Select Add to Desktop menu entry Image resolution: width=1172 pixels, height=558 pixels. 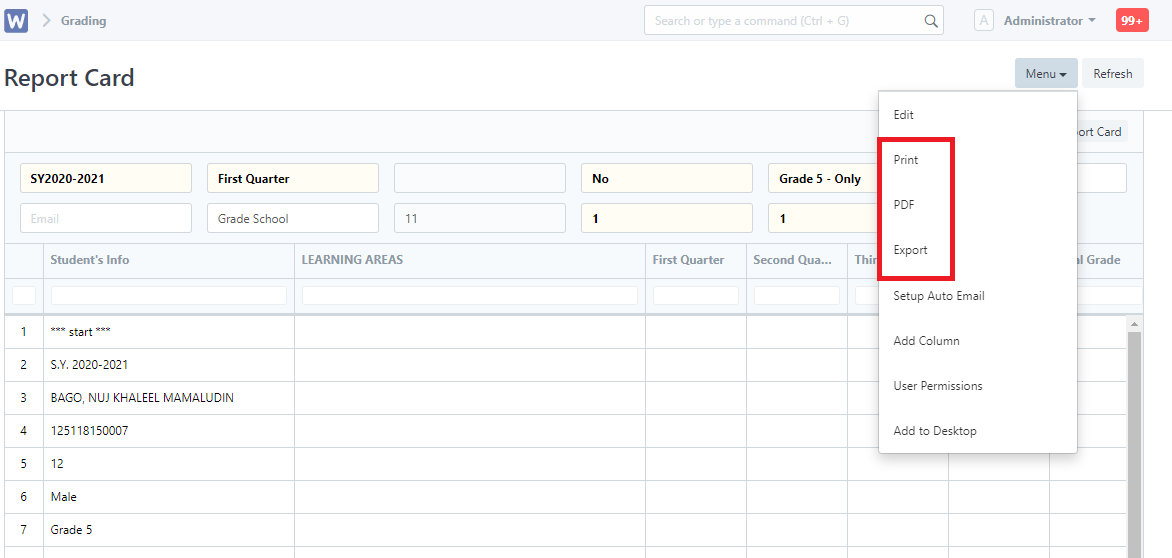[978, 431]
